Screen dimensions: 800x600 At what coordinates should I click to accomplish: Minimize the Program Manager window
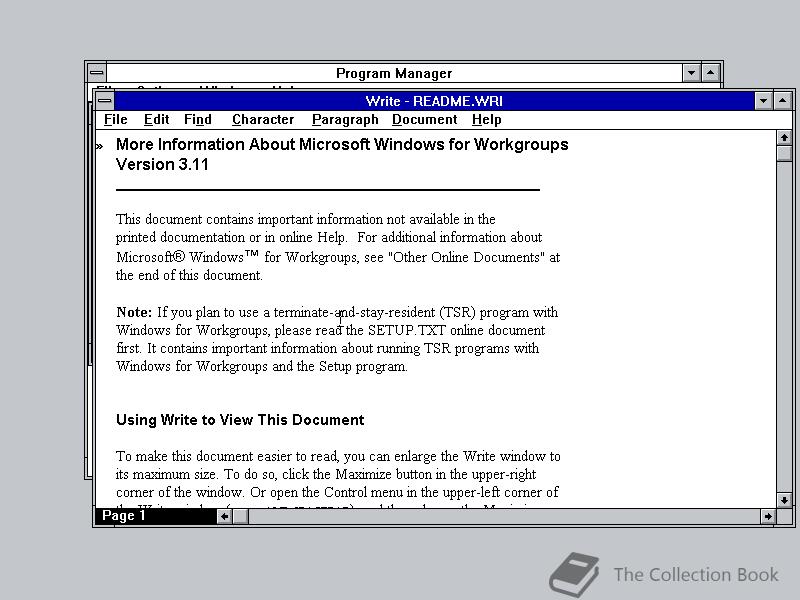691,73
